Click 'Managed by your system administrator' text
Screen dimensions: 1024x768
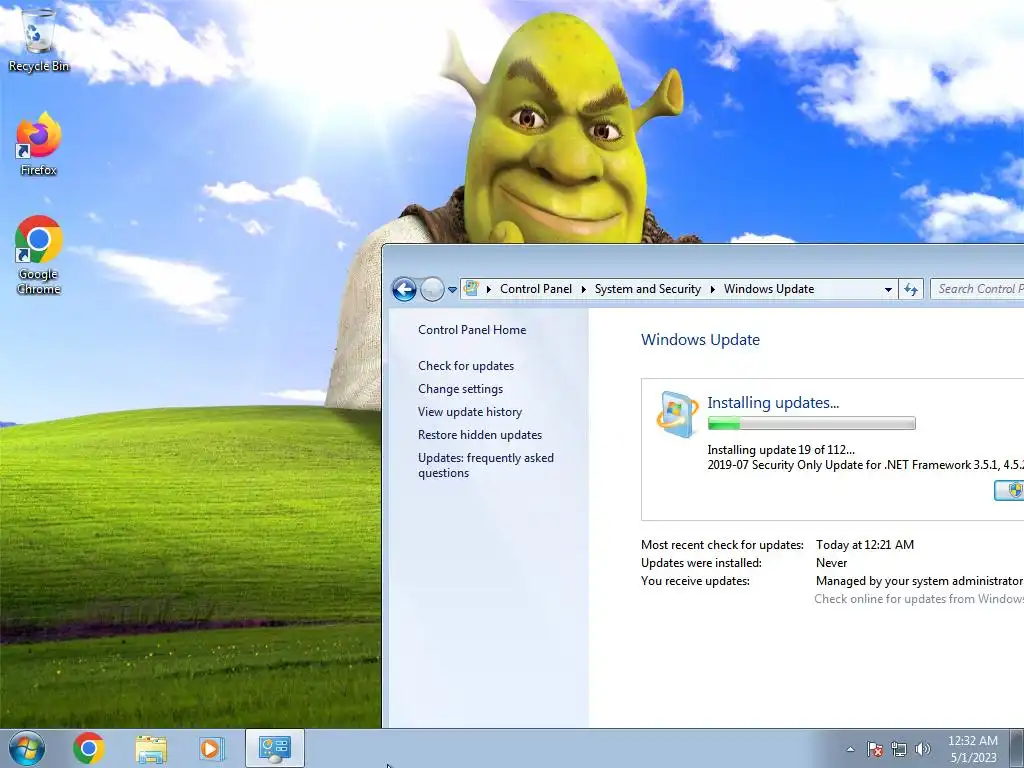point(919,581)
